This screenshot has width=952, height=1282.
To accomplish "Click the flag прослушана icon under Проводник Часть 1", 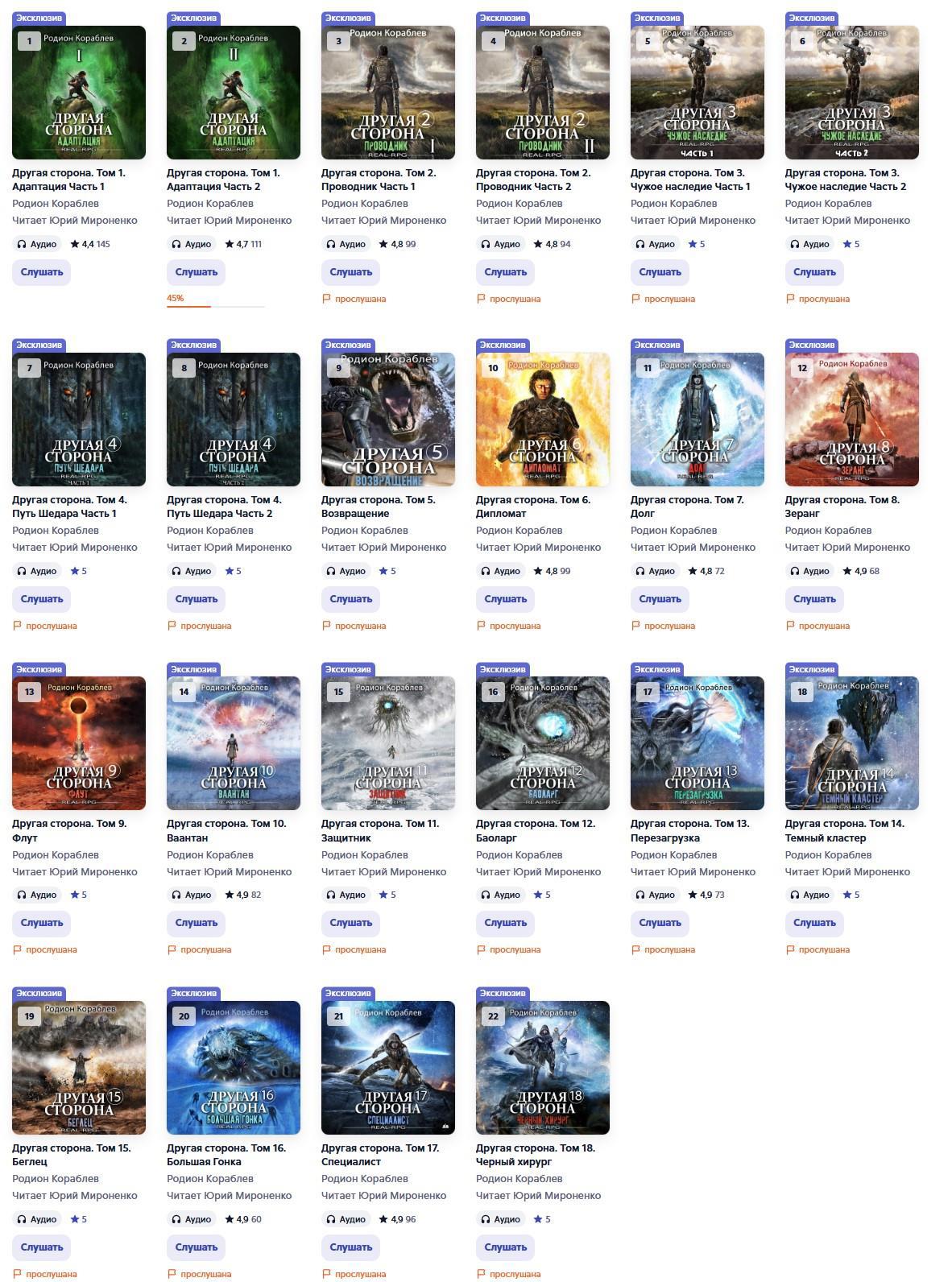I will (x=326, y=299).
